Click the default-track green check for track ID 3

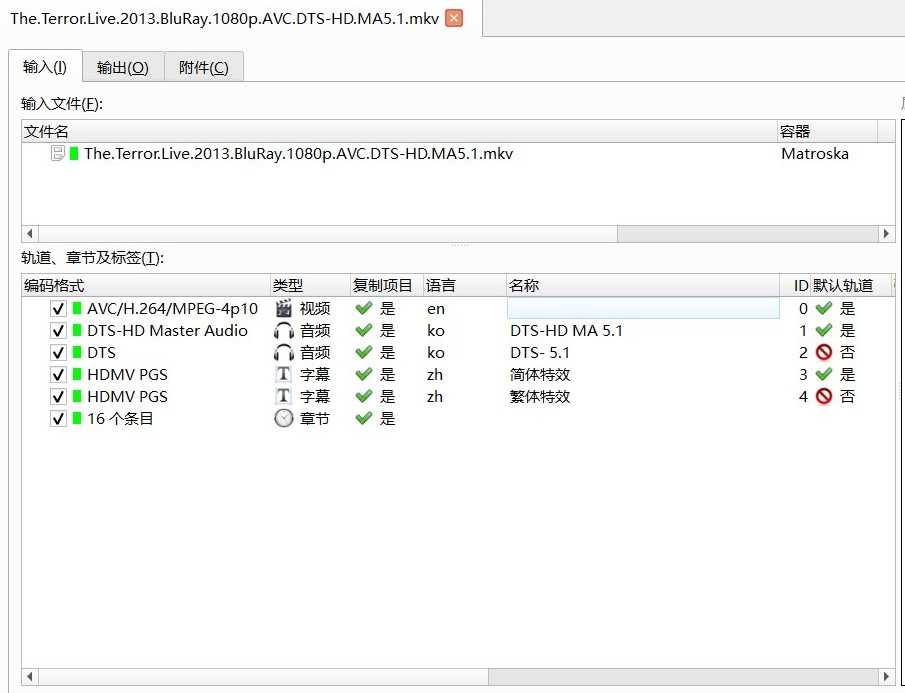click(x=824, y=374)
